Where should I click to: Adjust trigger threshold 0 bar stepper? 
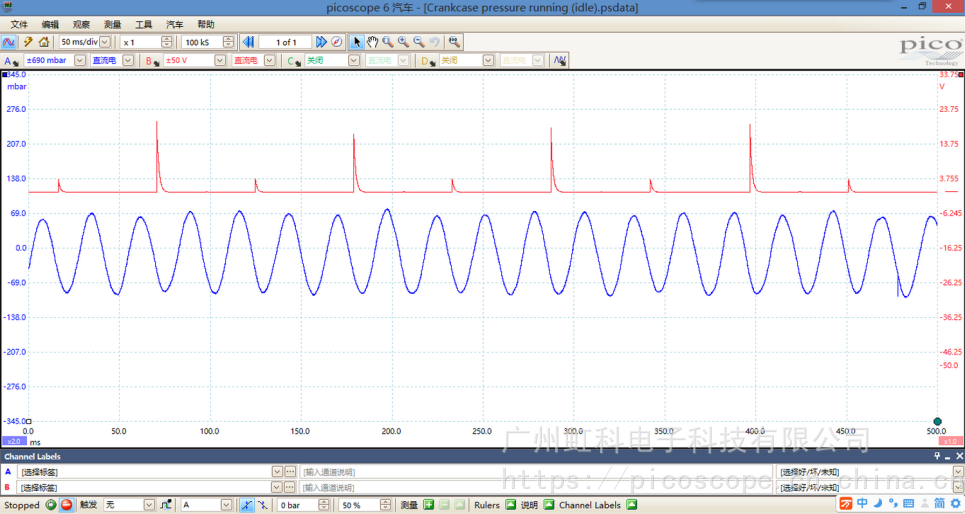pyautogui.click(x=324, y=505)
